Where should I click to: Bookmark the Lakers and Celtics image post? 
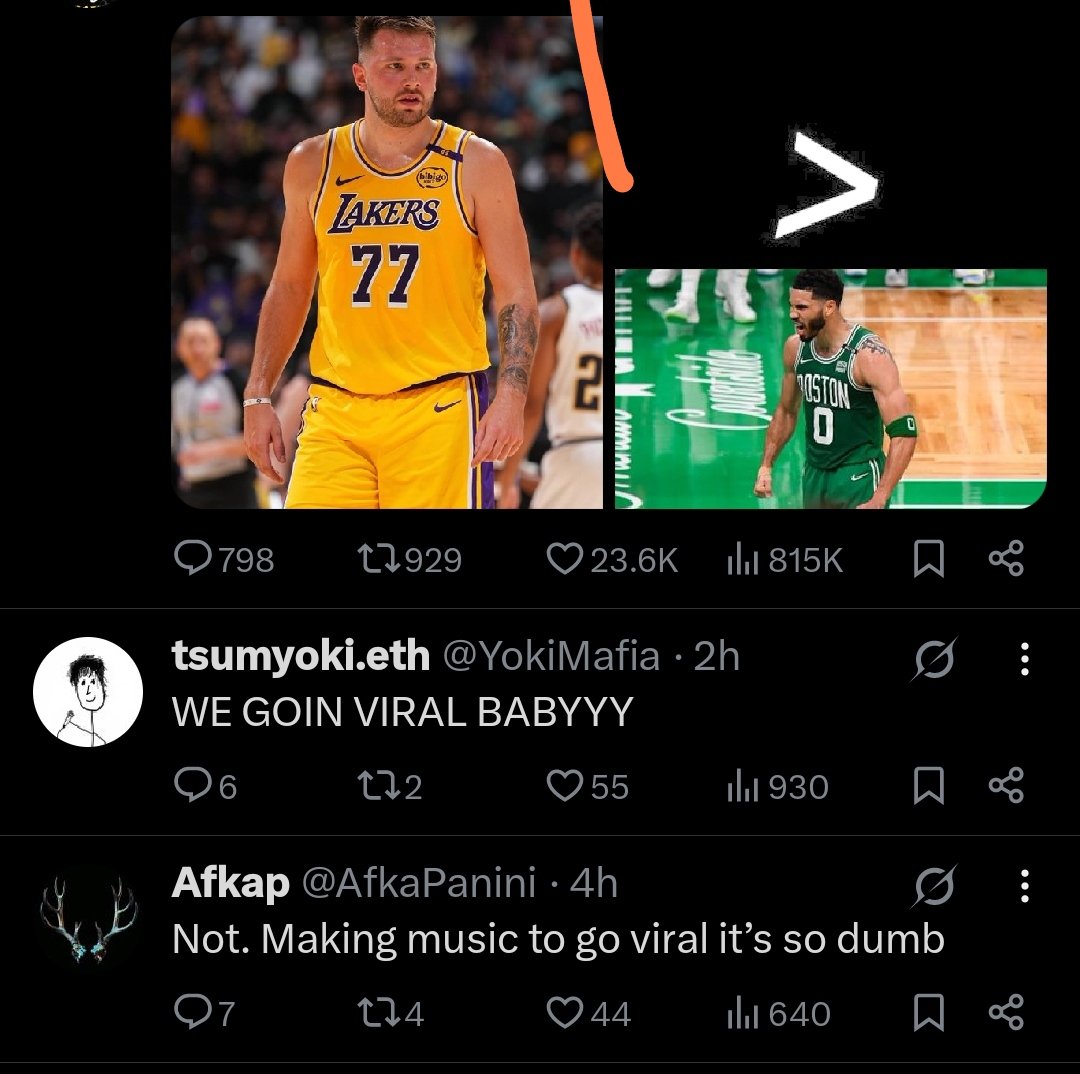[928, 559]
